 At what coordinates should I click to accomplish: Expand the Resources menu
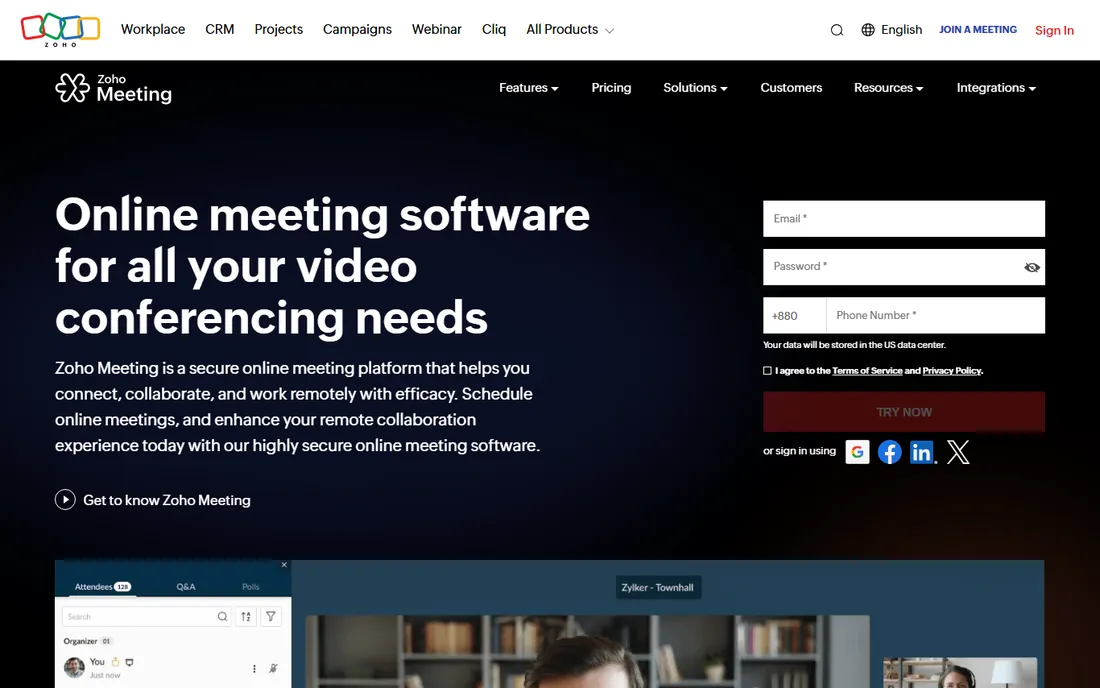click(888, 88)
